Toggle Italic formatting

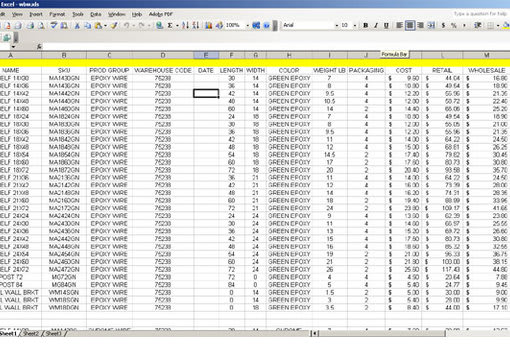[x=376, y=25]
